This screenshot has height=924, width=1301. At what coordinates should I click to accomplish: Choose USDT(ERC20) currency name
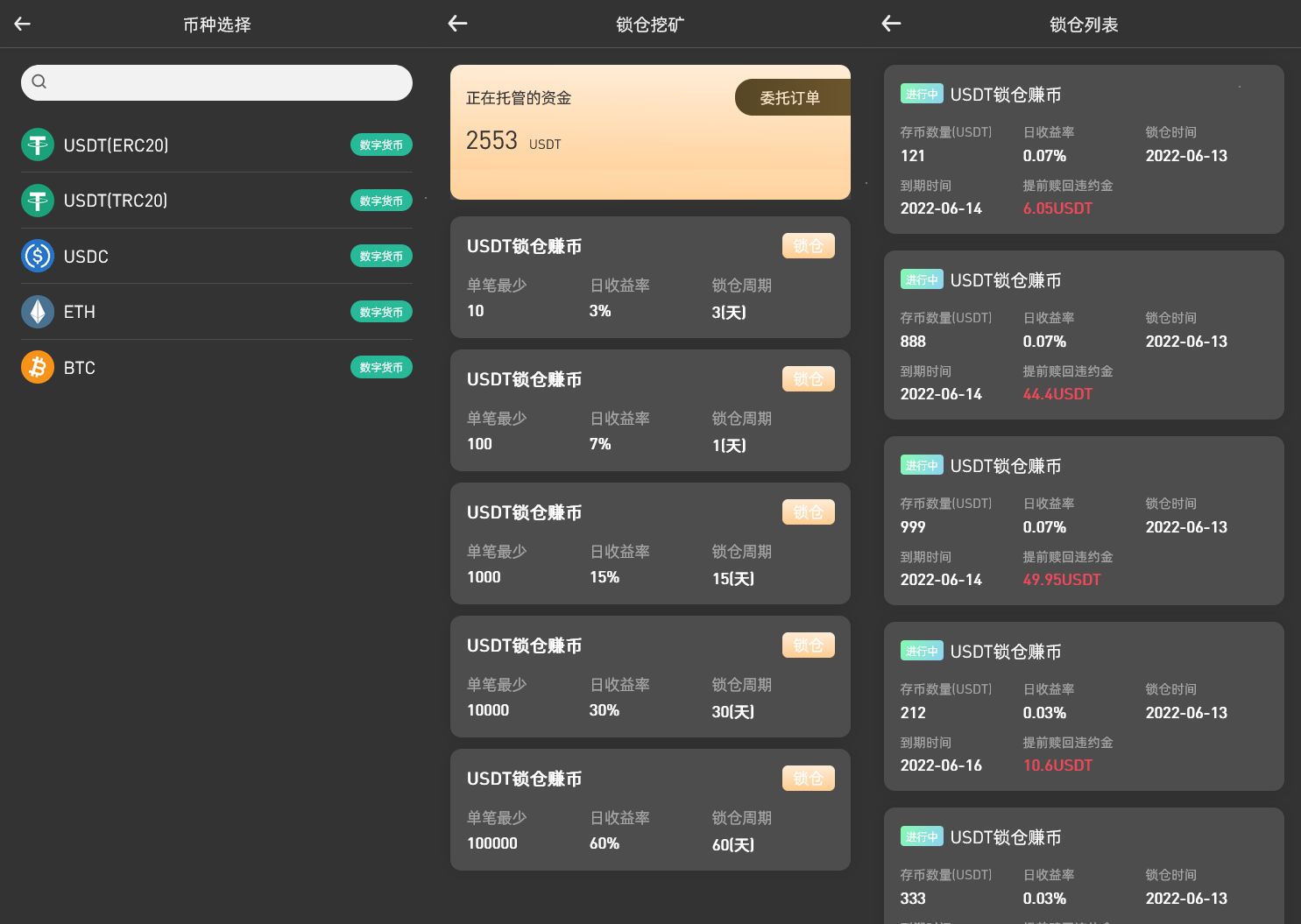coord(116,145)
